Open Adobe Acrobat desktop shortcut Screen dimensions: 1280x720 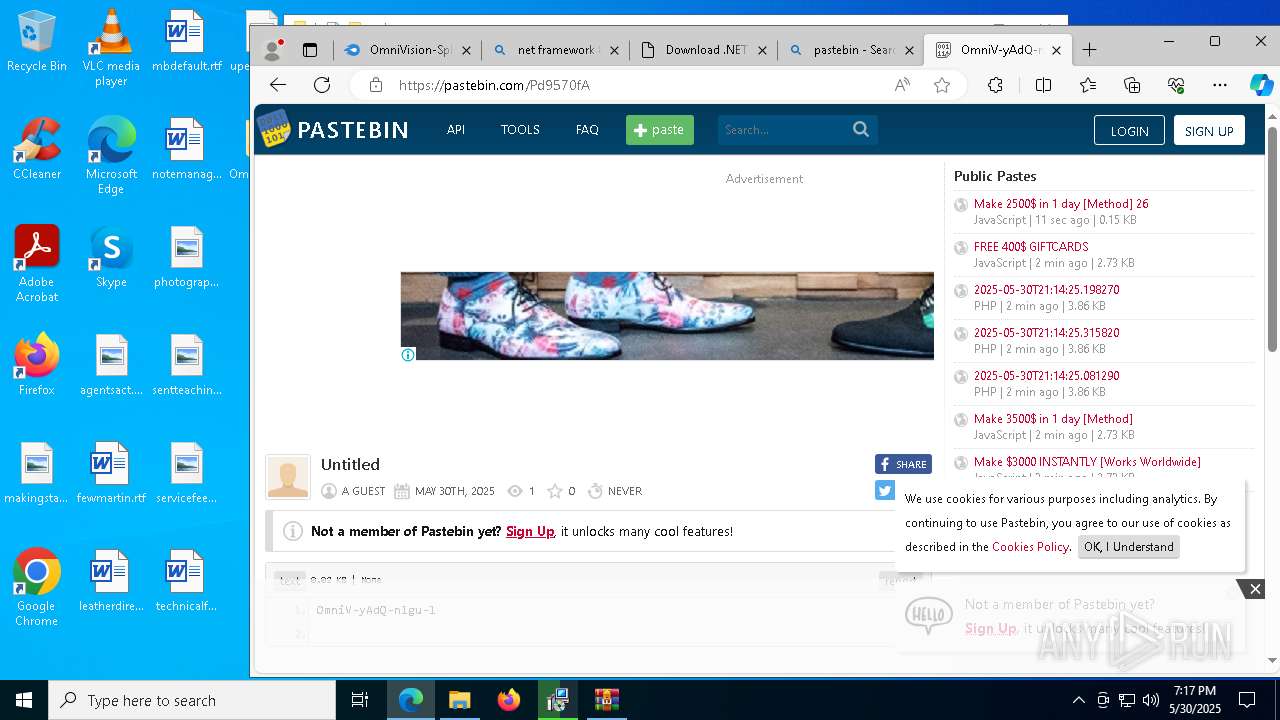coord(37,263)
